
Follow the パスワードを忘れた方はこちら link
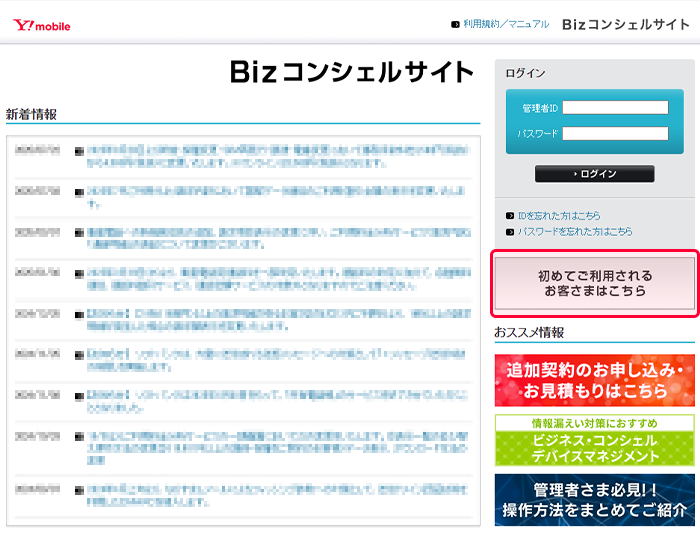coord(575,231)
